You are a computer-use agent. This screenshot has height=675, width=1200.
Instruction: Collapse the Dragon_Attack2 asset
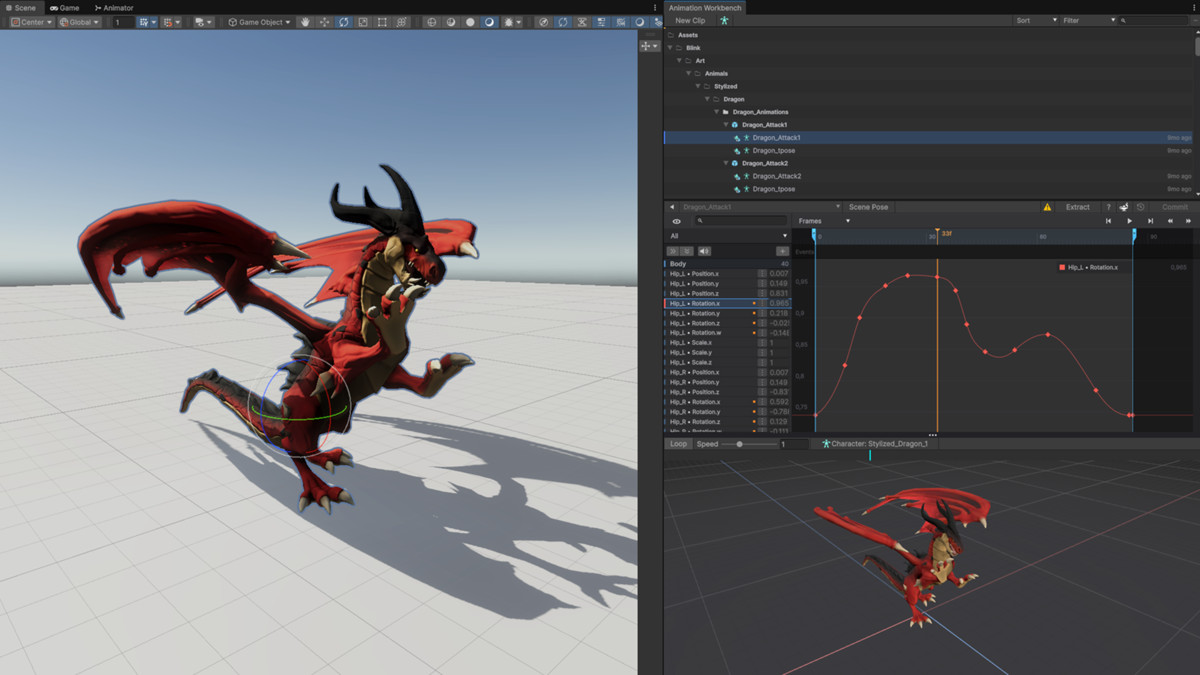click(727, 163)
